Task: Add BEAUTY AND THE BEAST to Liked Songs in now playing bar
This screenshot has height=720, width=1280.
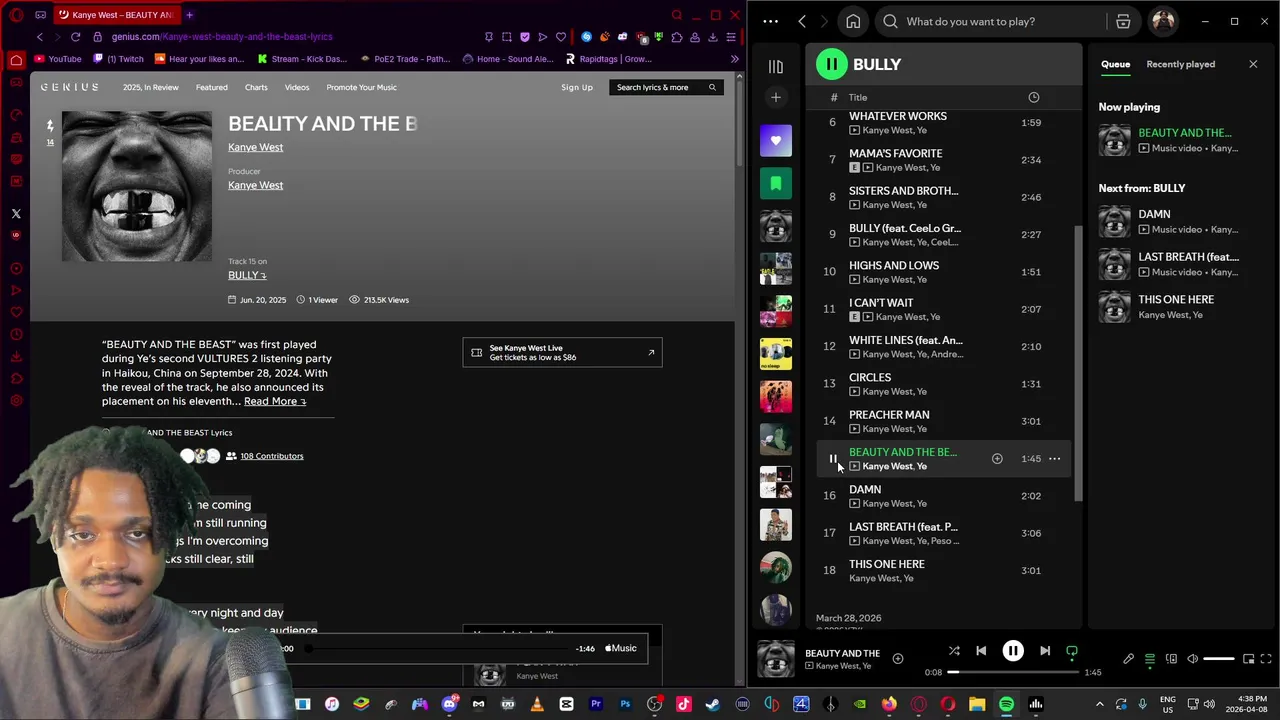Action: point(898,659)
